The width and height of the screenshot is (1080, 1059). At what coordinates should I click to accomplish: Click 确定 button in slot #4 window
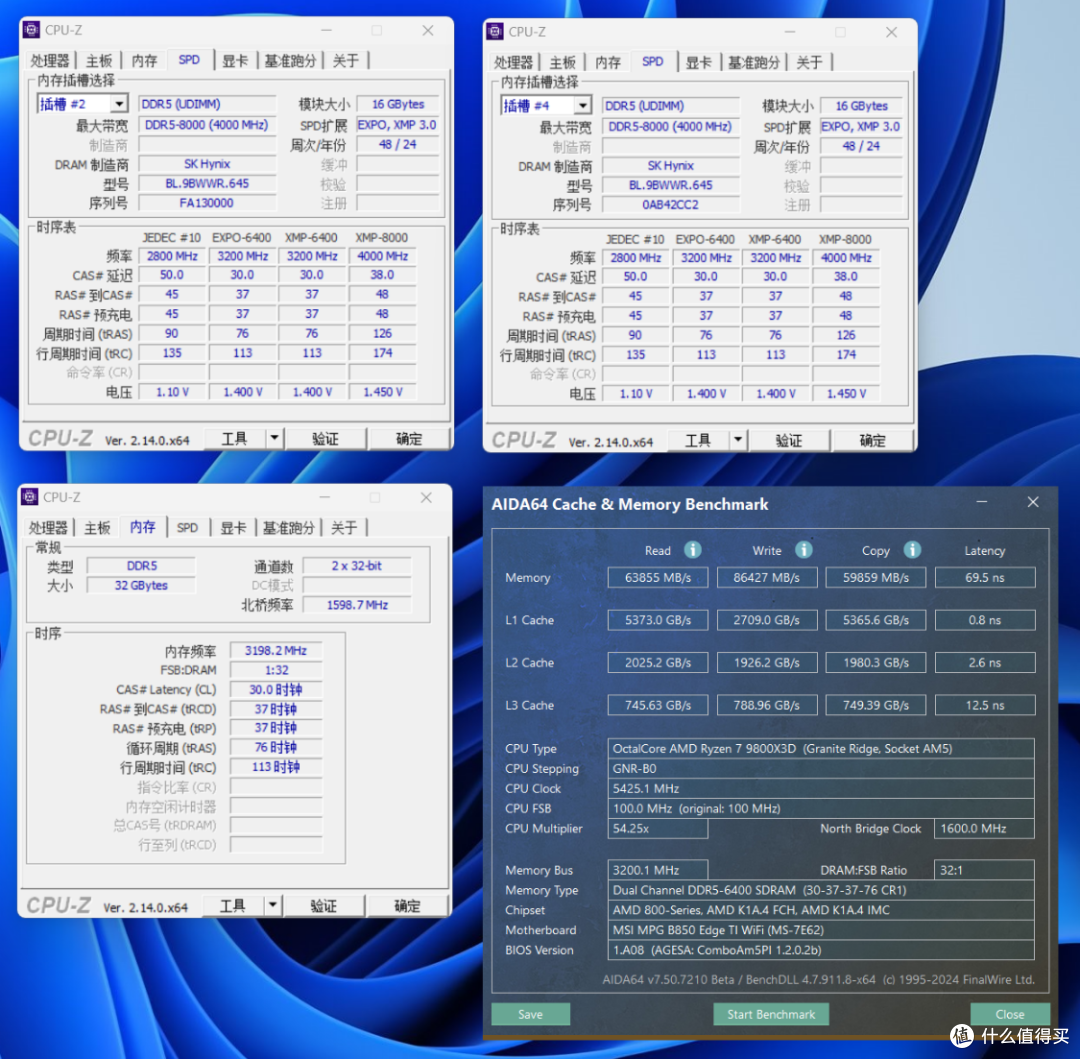click(x=872, y=440)
